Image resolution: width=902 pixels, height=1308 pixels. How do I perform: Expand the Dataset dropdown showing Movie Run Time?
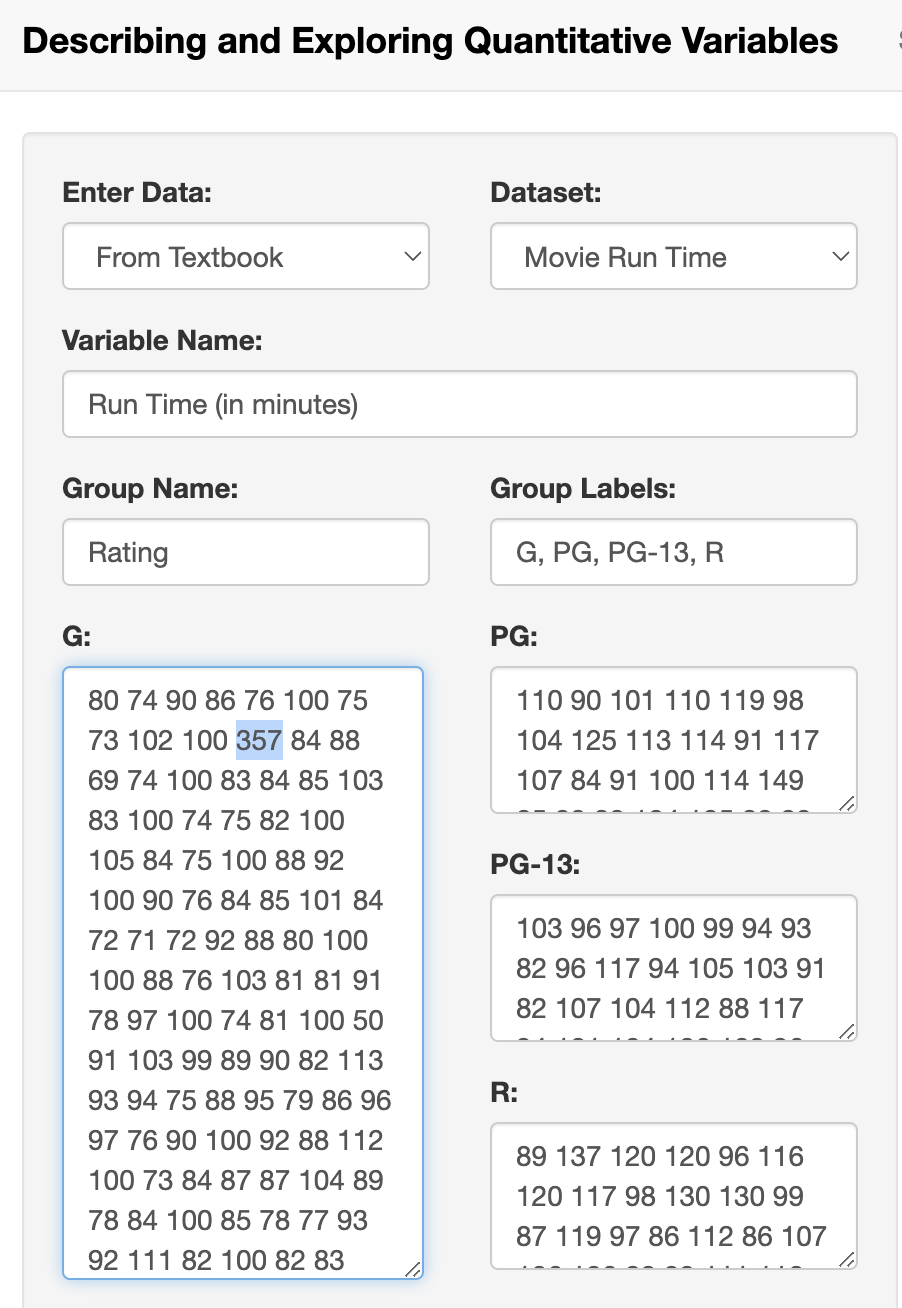point(673,257)
